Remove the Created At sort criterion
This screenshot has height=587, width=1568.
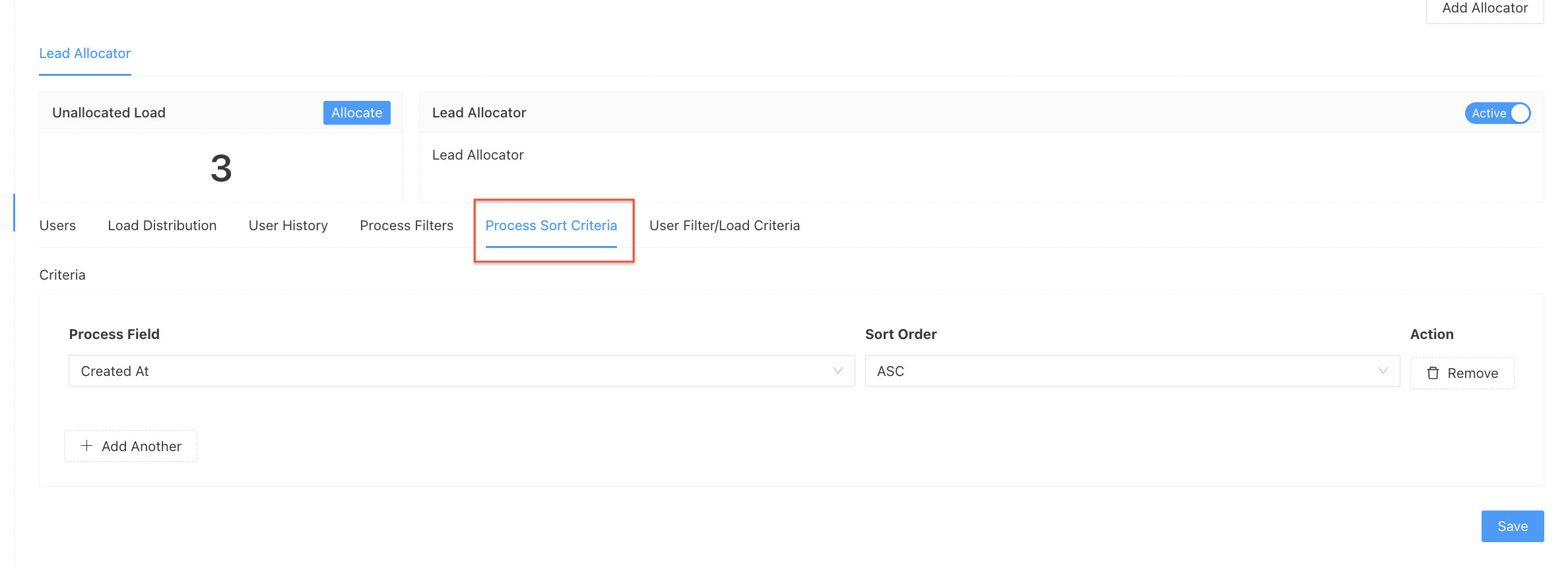click(1462, 373)
